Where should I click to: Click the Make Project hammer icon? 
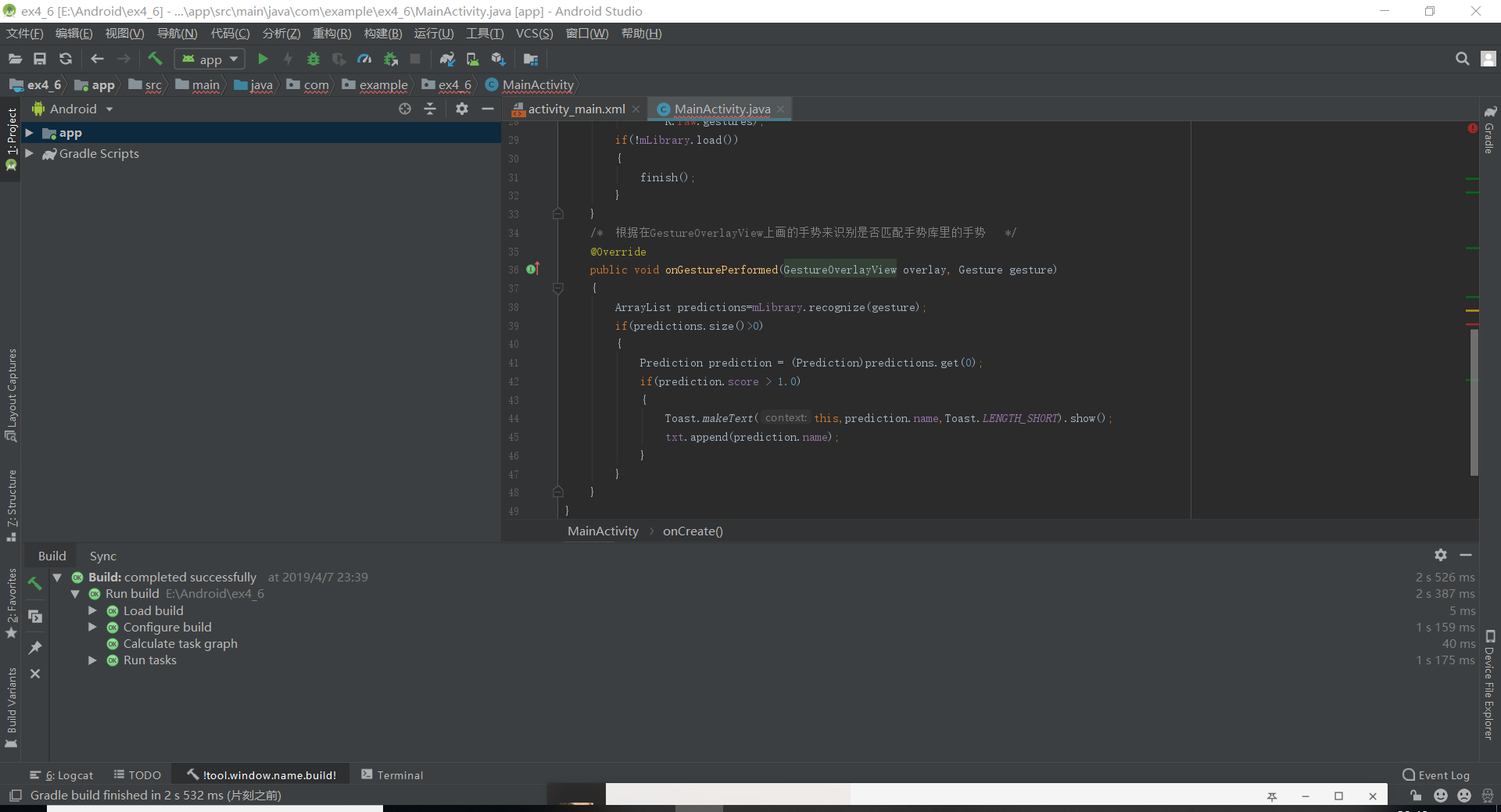point(155,59)
